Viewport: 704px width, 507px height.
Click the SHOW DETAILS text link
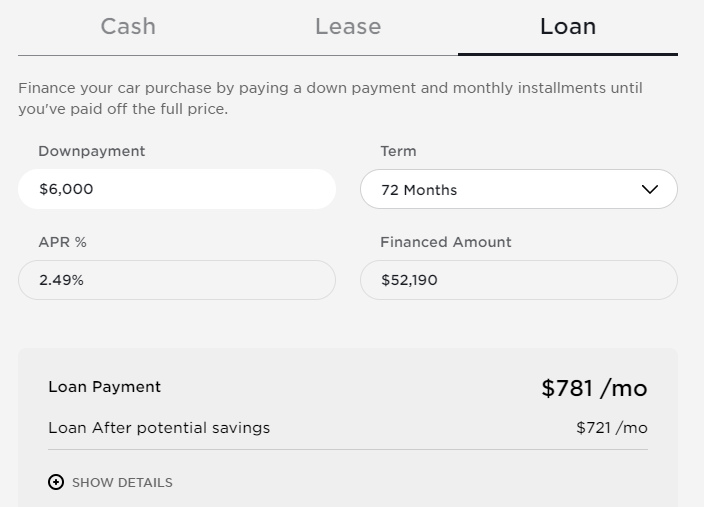coord(122,482)
